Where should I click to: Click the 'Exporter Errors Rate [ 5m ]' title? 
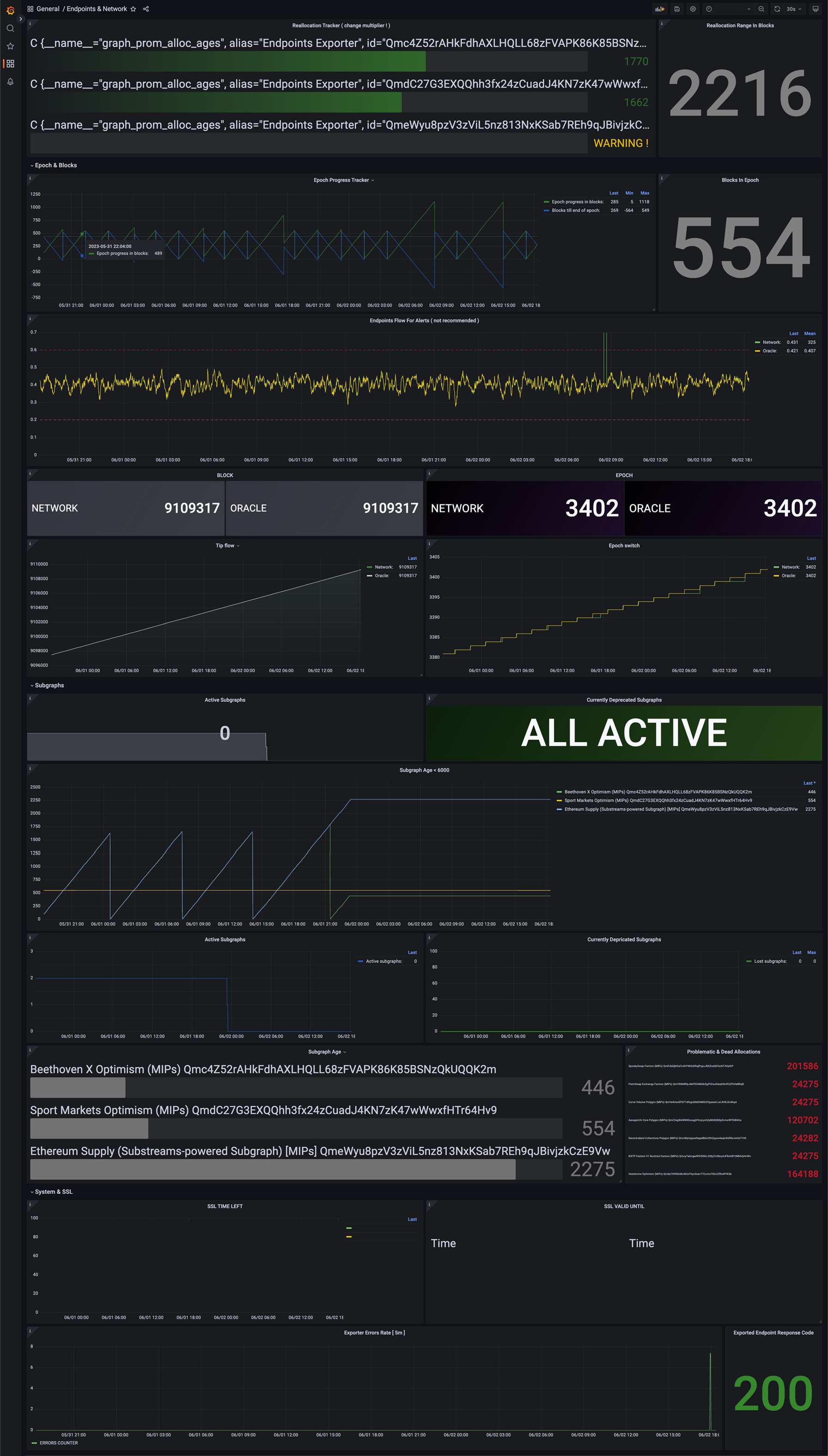[374, 1333]
